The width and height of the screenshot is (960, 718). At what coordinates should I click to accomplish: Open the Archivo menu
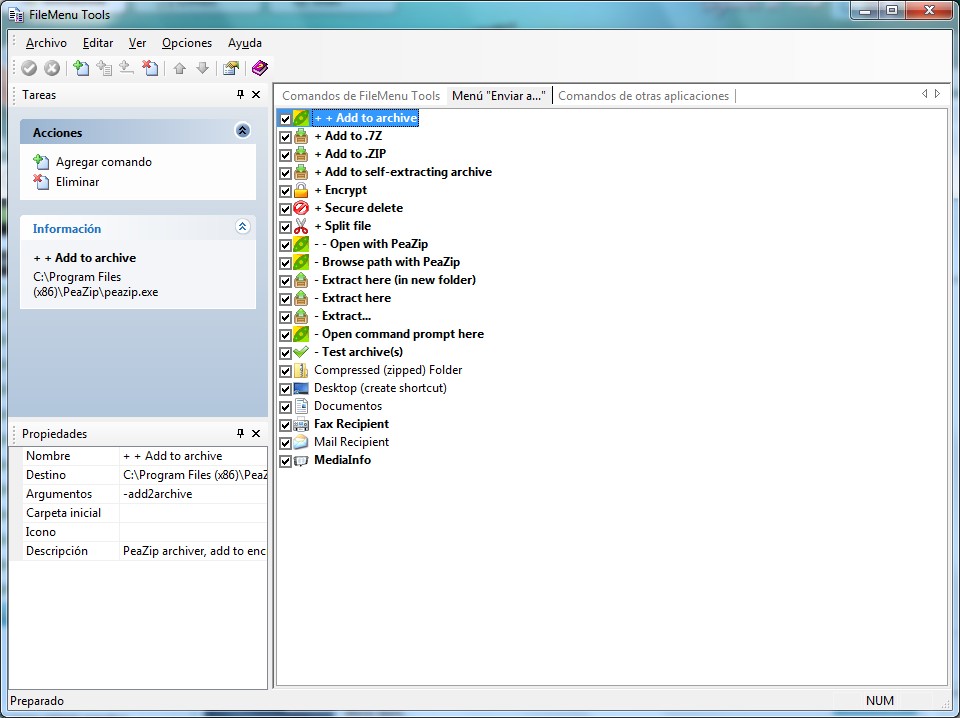[x=46, y=43]
